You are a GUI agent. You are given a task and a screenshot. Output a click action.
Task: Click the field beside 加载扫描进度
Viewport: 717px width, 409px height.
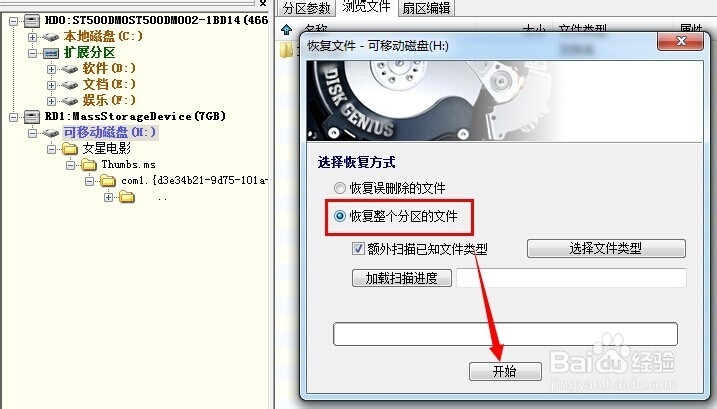coord(572,278)
